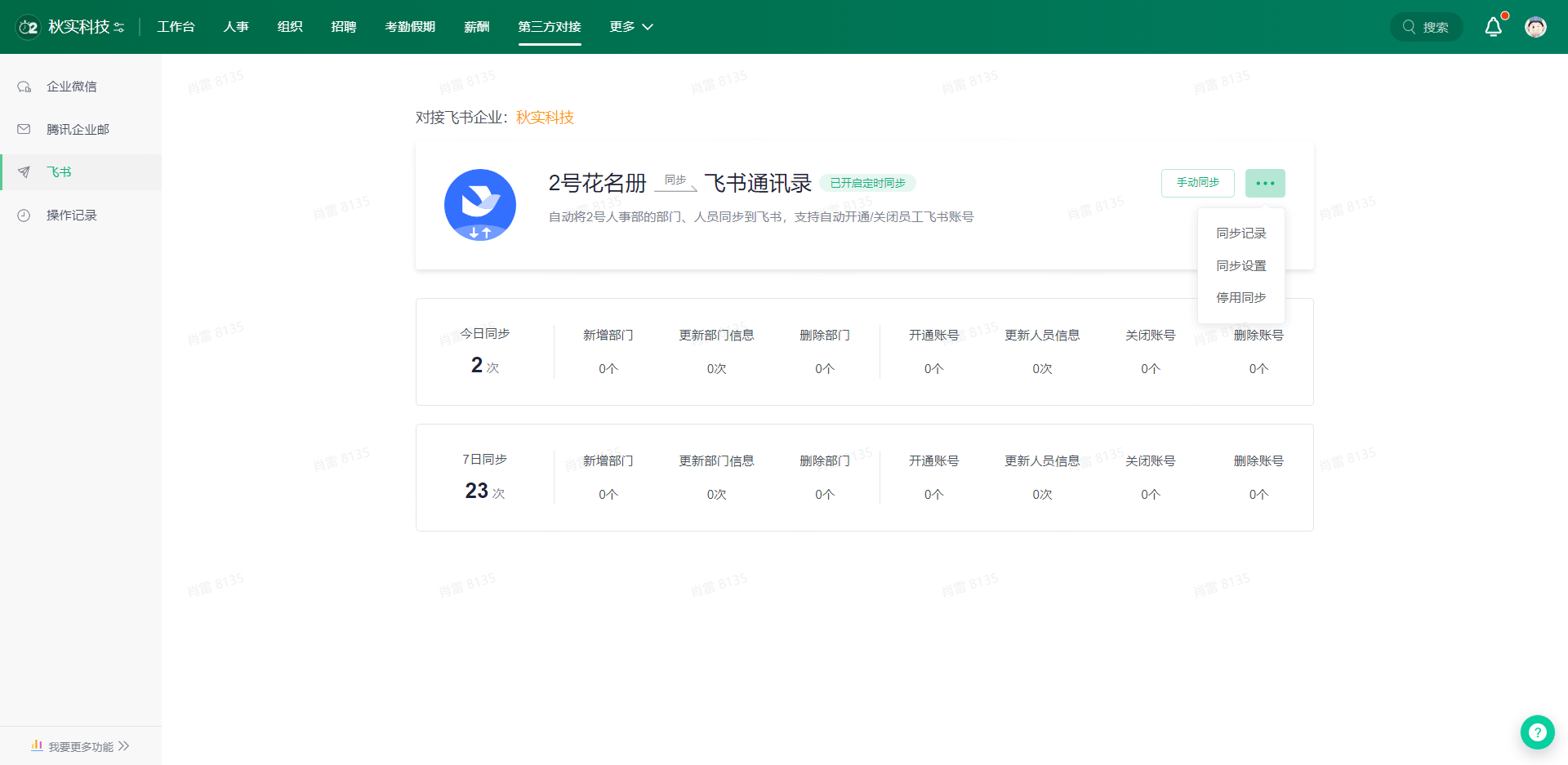Open the 薪酬 tab
Viewport: 1568px width, 765px height.
[x=477, y=27]
